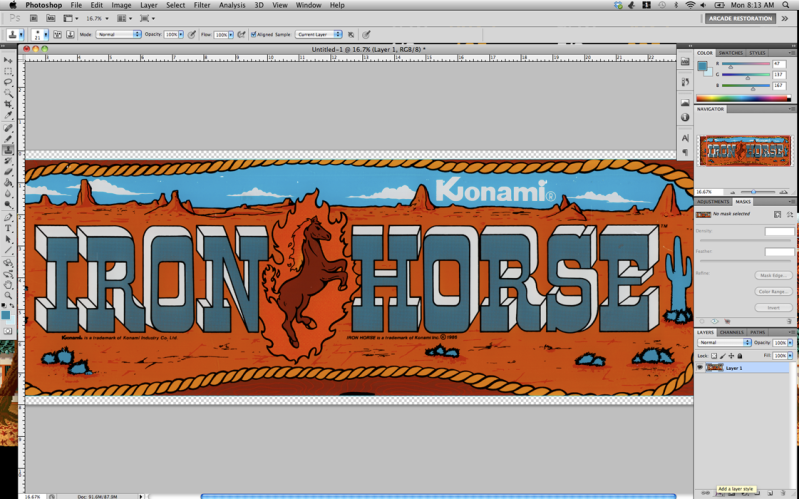Image resolution: width=799 pixels, height=499 pixels.
Task: Toggle the Brush panel from options bar
Action: click(x=58, y=35)
